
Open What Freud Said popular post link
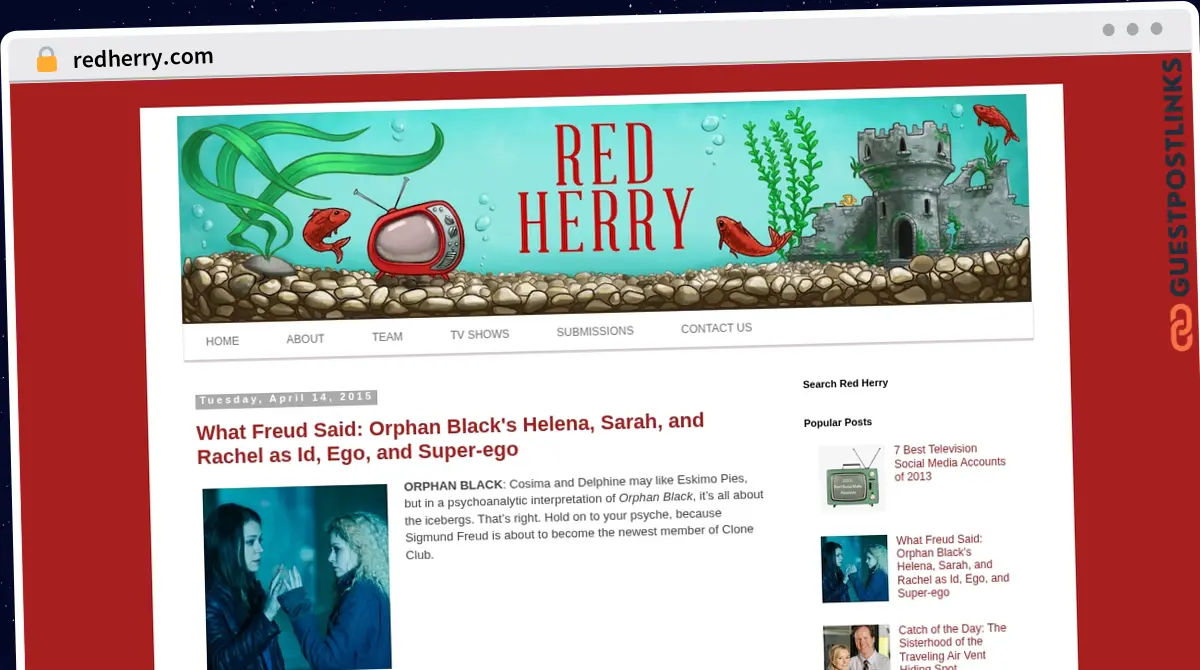pyautogui.click(x=953, y=566)
